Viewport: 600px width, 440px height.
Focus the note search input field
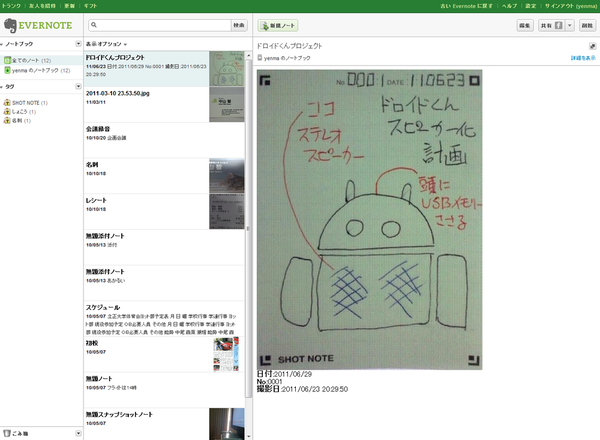coord(160,25)
